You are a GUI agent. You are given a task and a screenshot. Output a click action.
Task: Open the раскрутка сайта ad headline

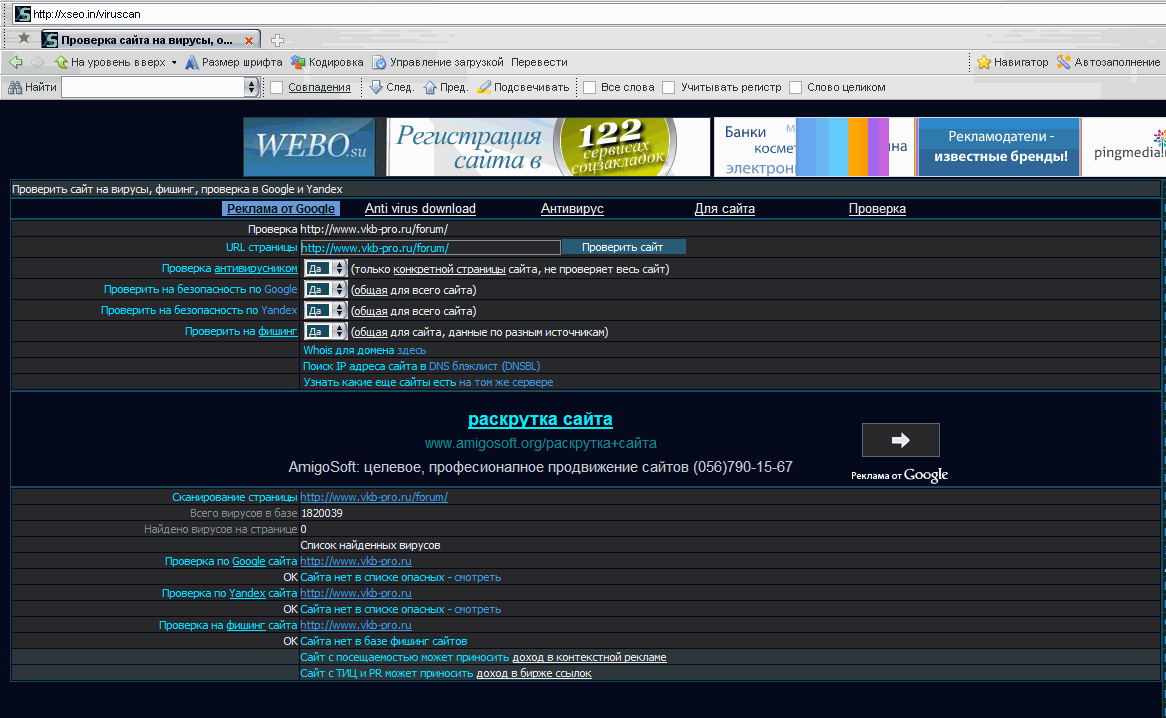click(540, 419)
